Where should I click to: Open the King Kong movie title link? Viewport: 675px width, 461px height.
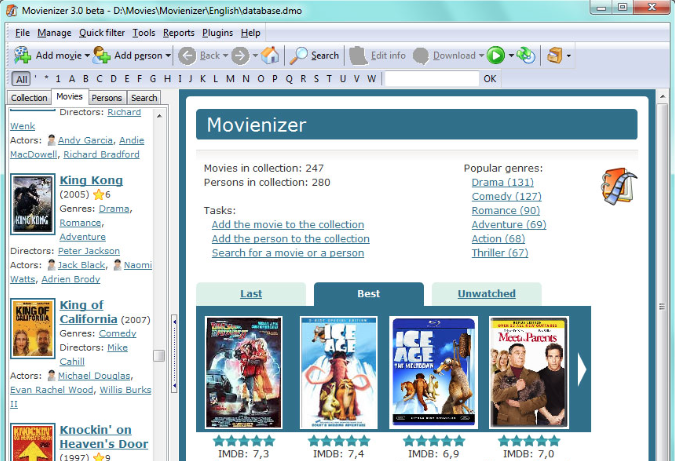[x=91, y=180]
